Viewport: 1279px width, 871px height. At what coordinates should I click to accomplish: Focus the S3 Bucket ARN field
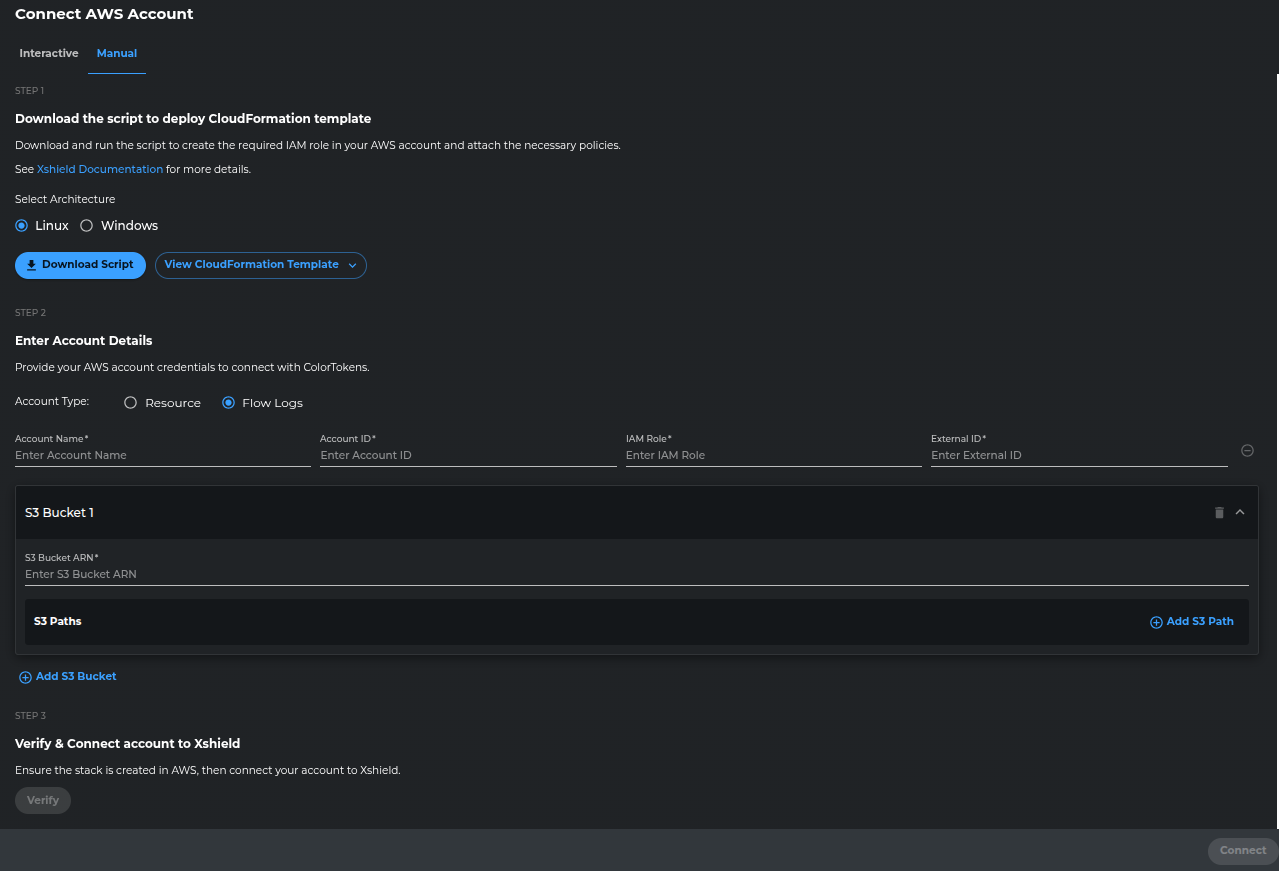click(x=636, y=575)
